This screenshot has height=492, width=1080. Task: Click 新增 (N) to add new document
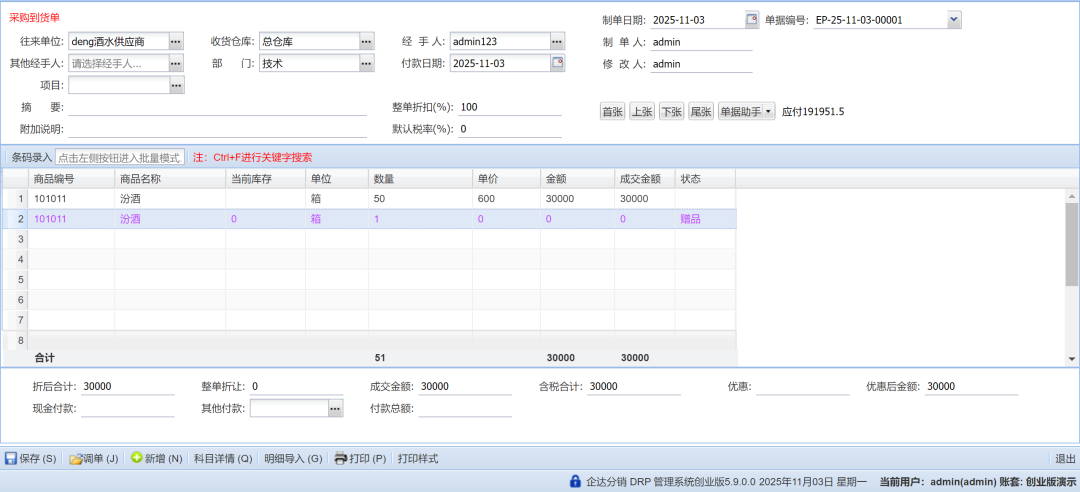pyautogui.click(x=156, y=459)
